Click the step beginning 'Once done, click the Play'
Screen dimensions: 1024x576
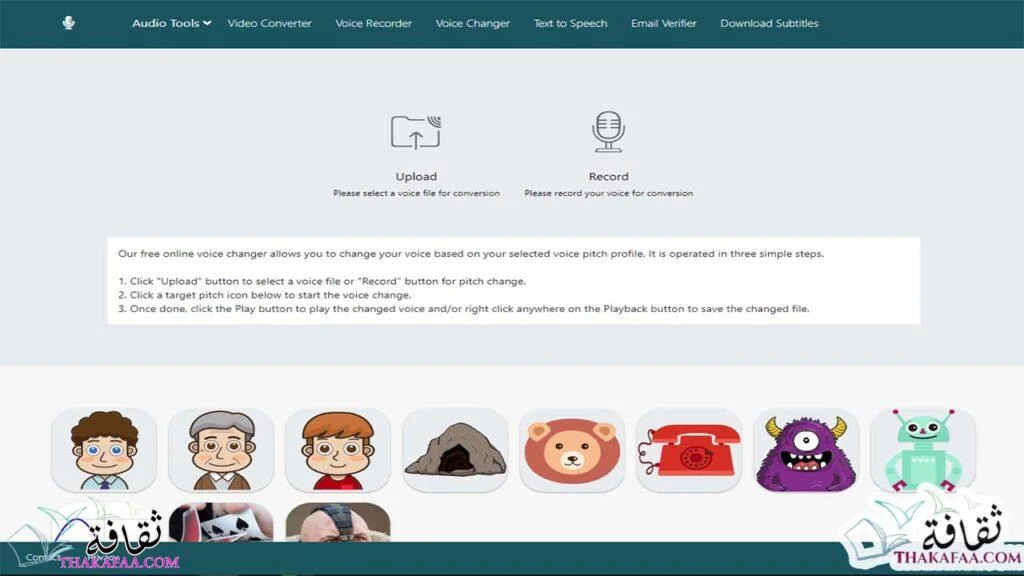click(x=464, y=309)
